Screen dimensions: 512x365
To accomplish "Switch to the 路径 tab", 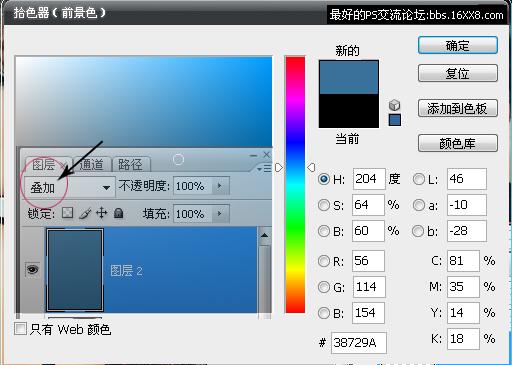I will pos(130,164).
